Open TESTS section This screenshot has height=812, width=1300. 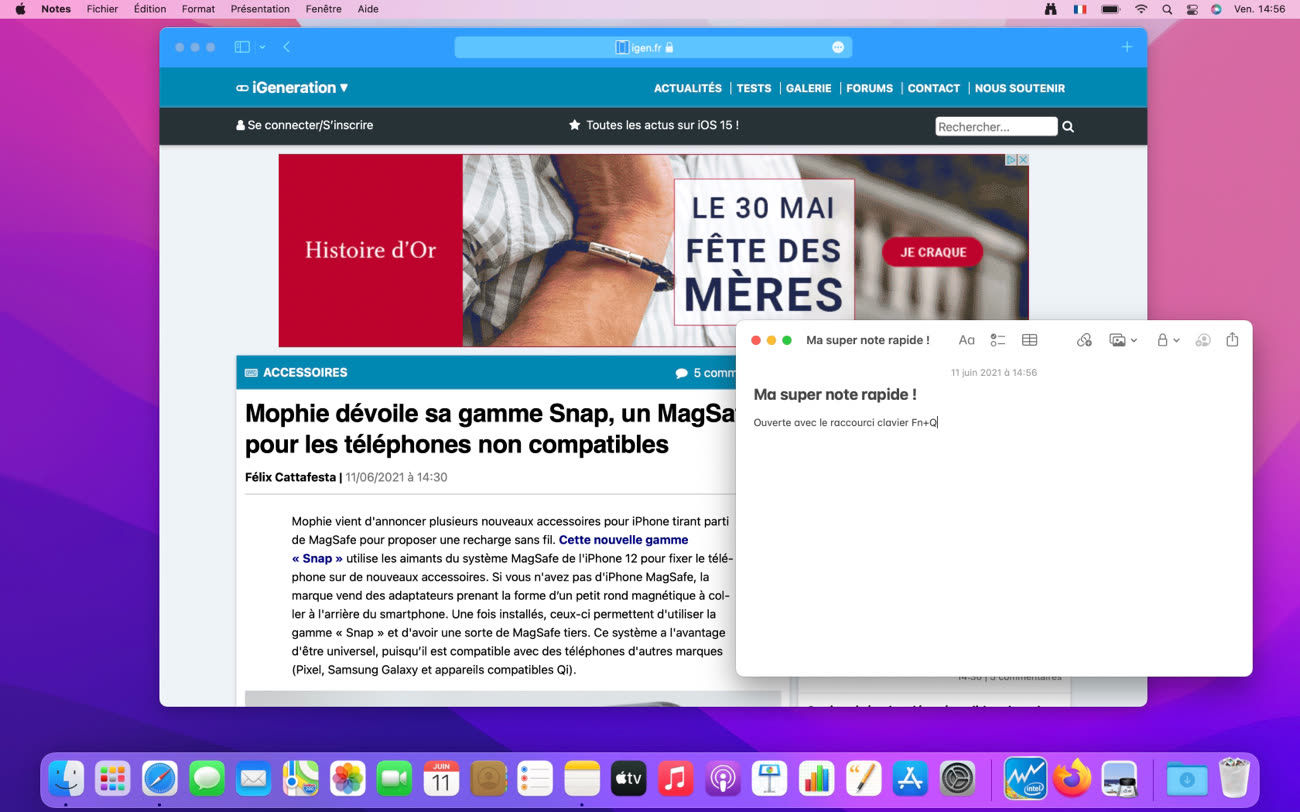click(754, 88)
